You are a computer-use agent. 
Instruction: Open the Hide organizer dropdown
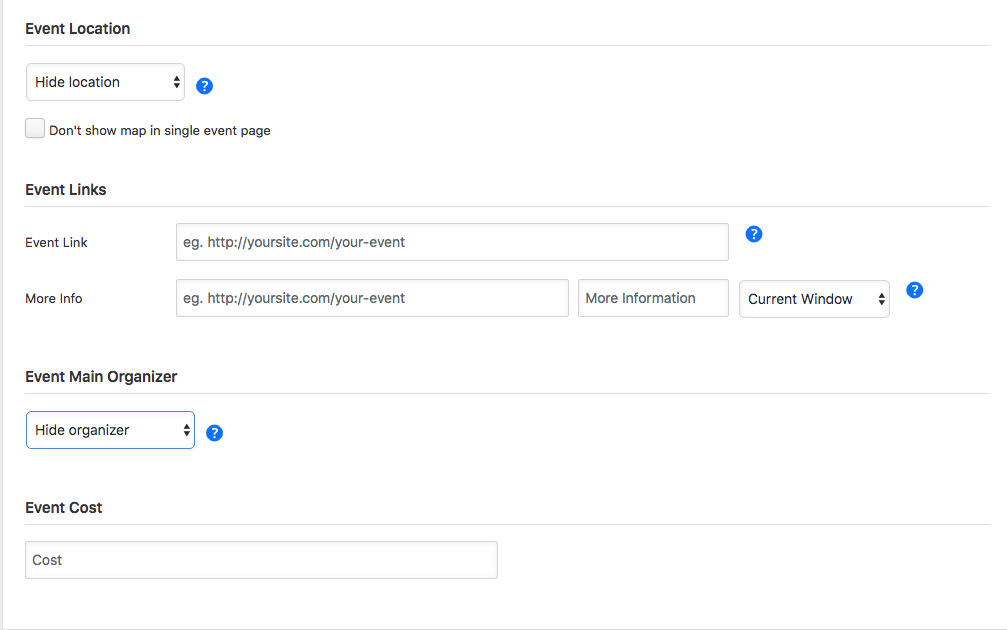[110, 430]
